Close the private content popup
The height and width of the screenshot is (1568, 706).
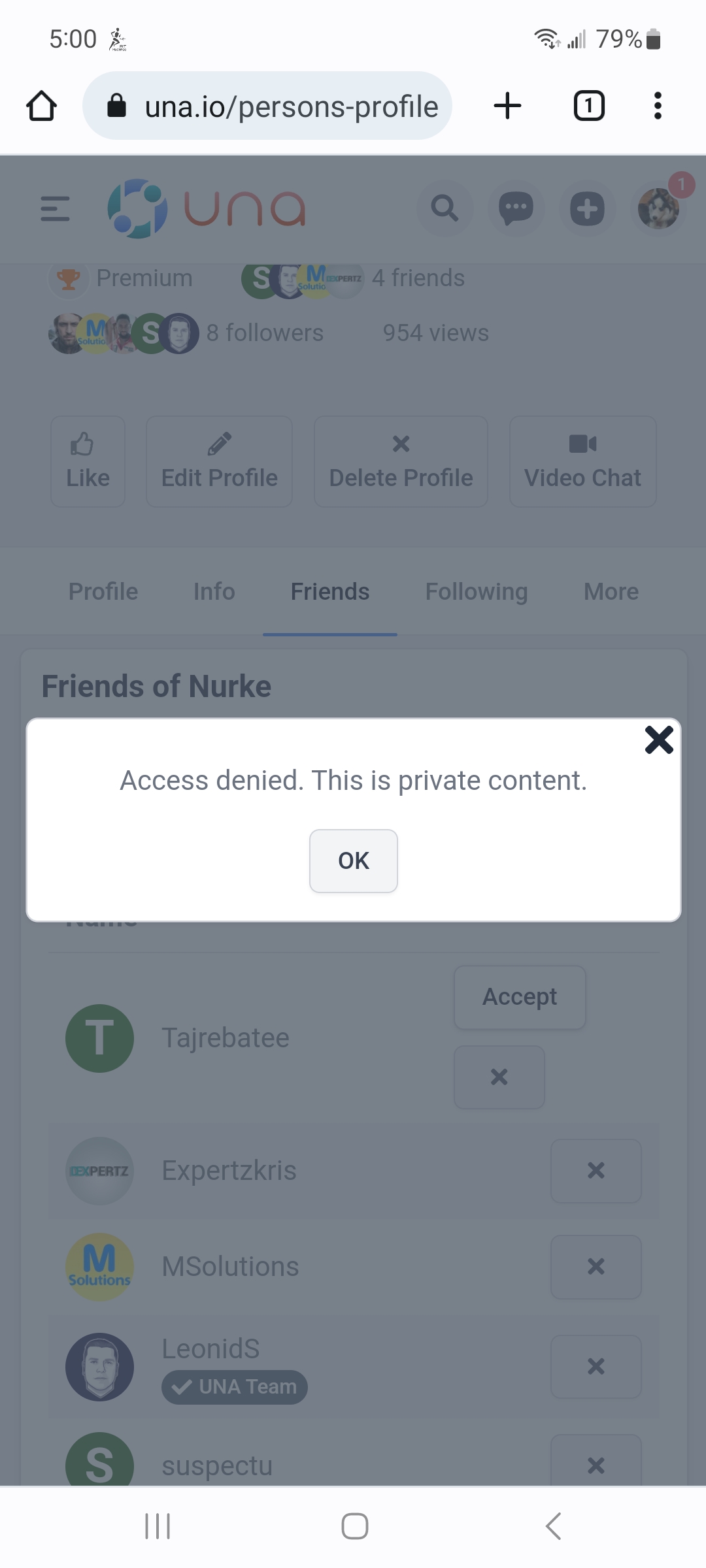(x=658, y=740)
